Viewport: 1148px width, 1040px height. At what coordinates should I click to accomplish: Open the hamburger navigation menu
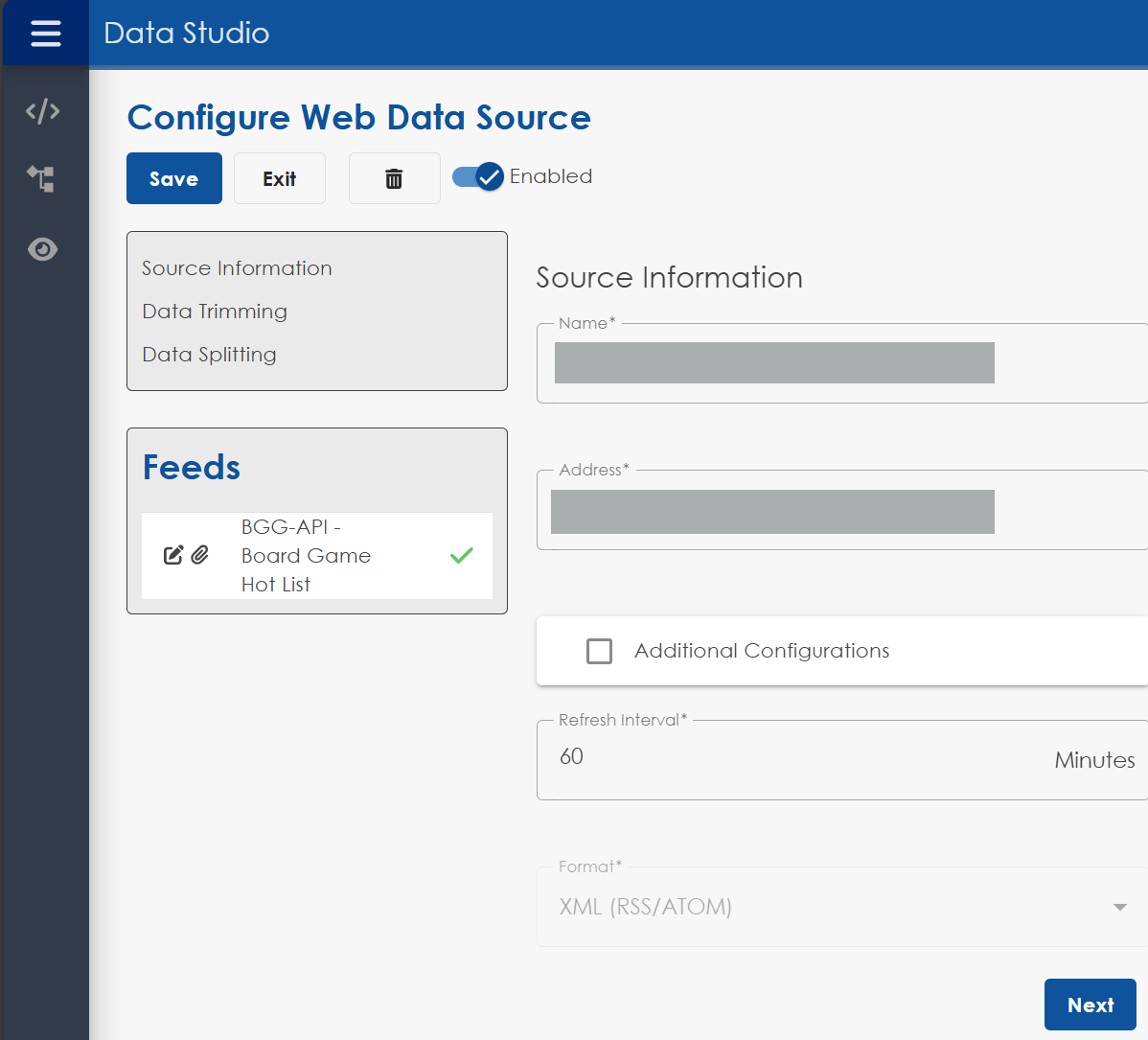pos(45,33)
